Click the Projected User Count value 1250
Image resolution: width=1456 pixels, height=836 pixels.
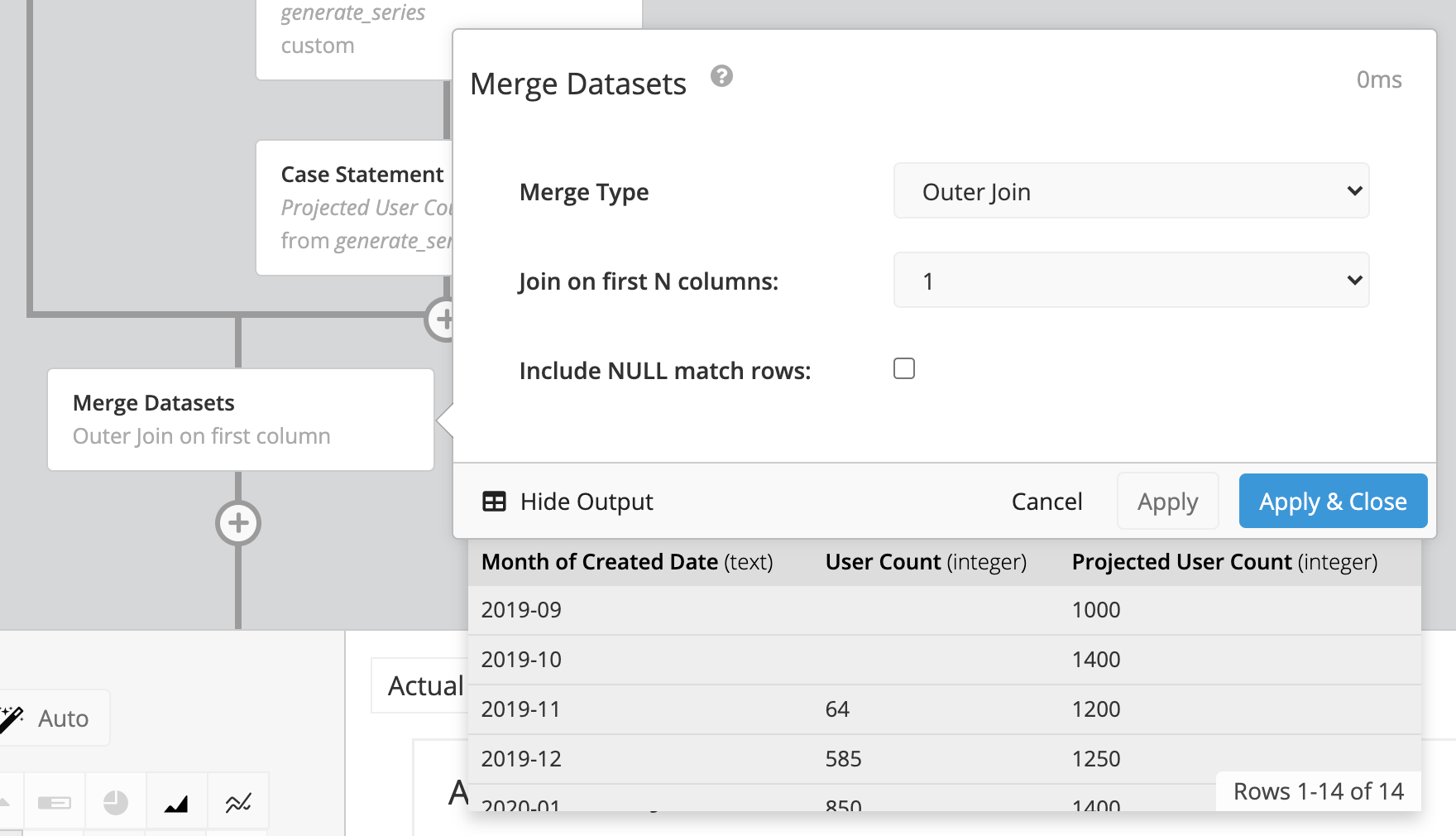[1096, 759]
